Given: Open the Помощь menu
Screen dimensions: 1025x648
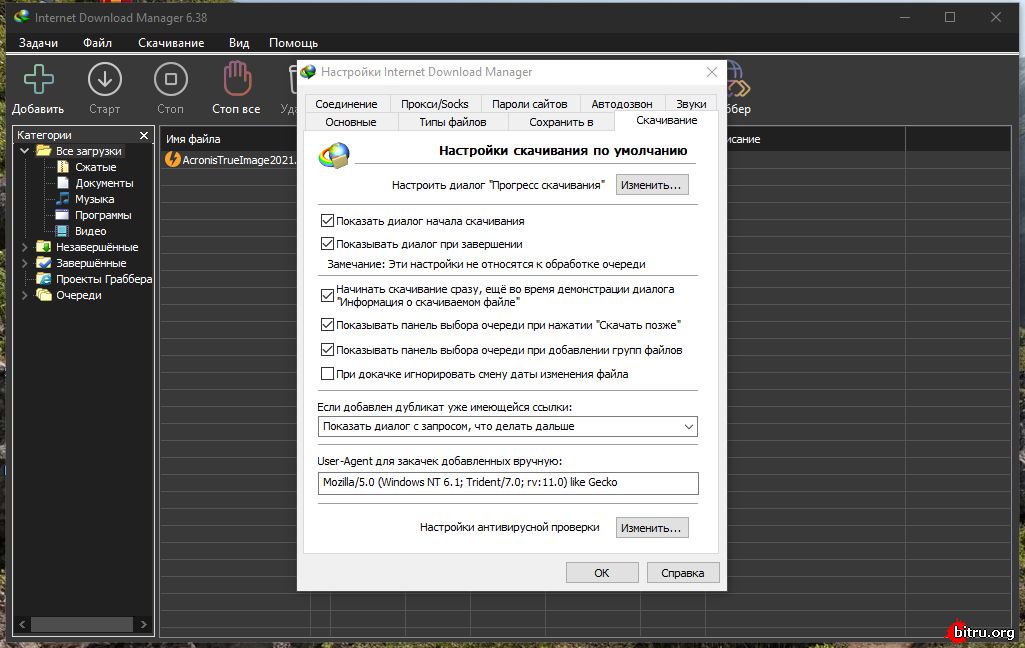Looking at the screenshot, I should pyautogui.click(x=294, y=43).
